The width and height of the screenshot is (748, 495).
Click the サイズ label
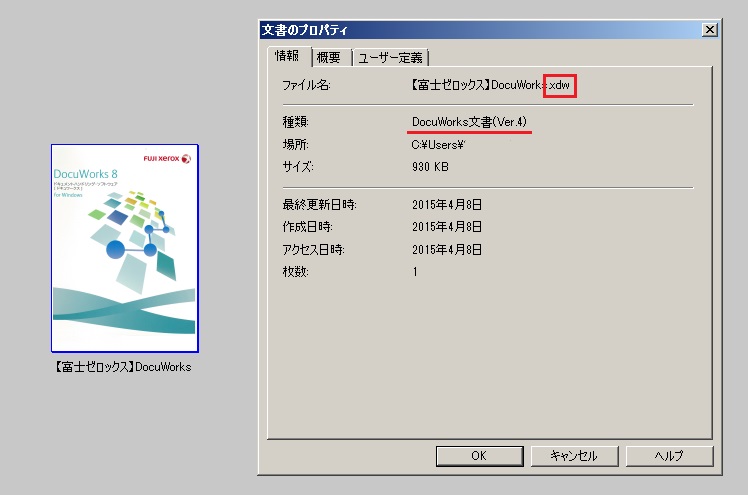coord(298,167)
